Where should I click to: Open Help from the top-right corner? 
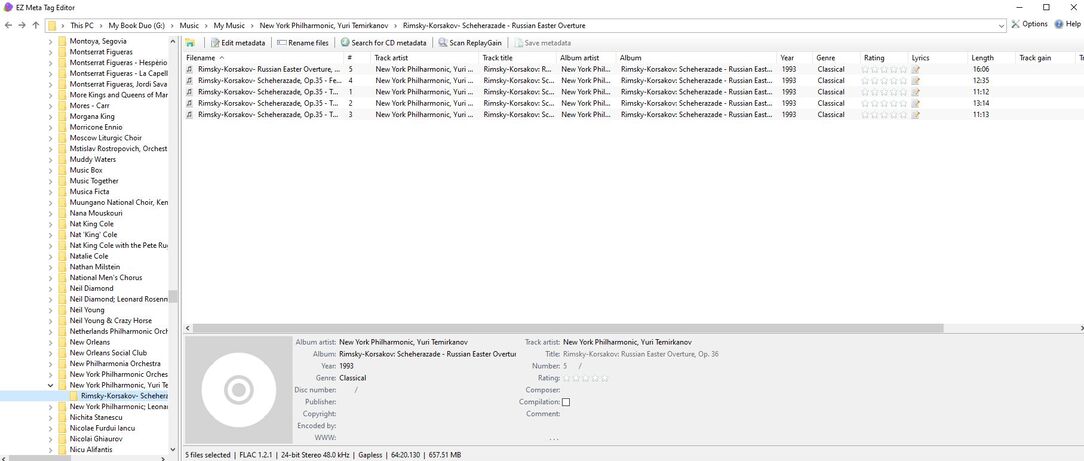pos(1067,23)
